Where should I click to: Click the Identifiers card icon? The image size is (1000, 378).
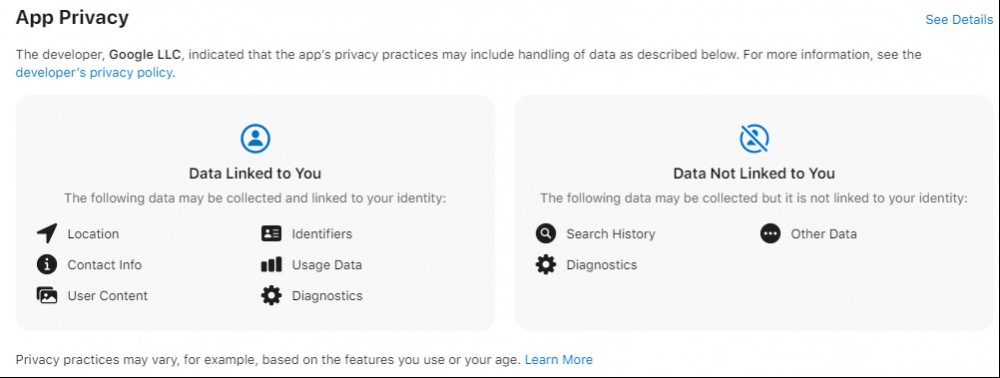pyautogui.click(x=271, y=234)
